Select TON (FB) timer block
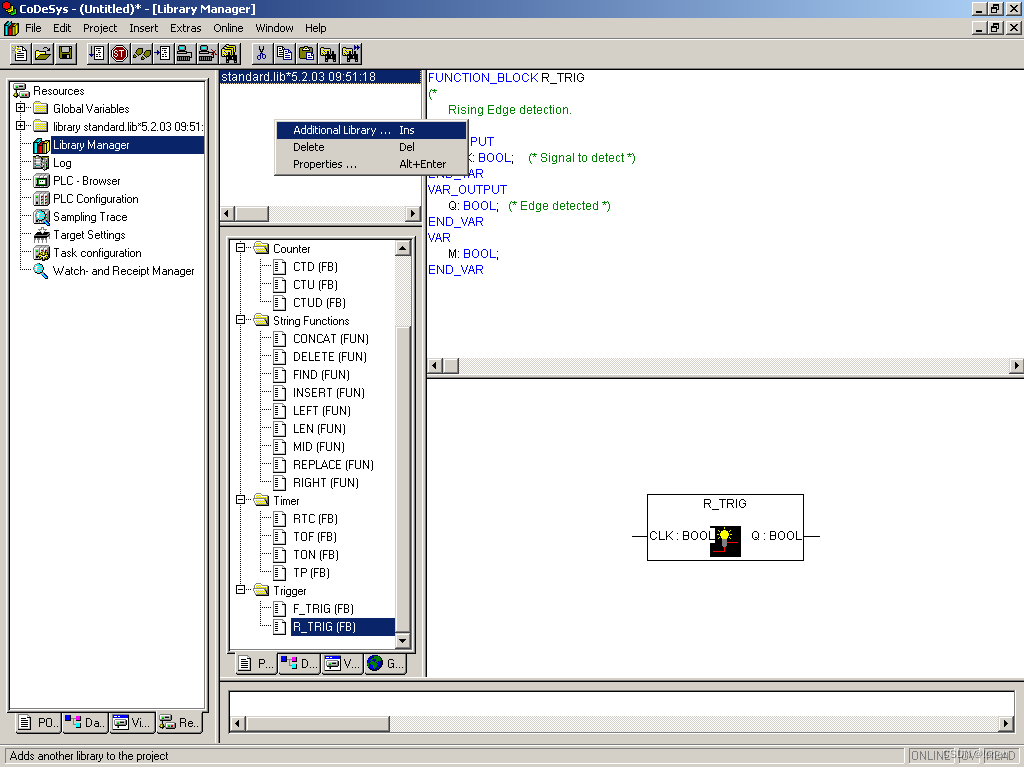This screenshot has width=1024, height=768. point(315,554)
